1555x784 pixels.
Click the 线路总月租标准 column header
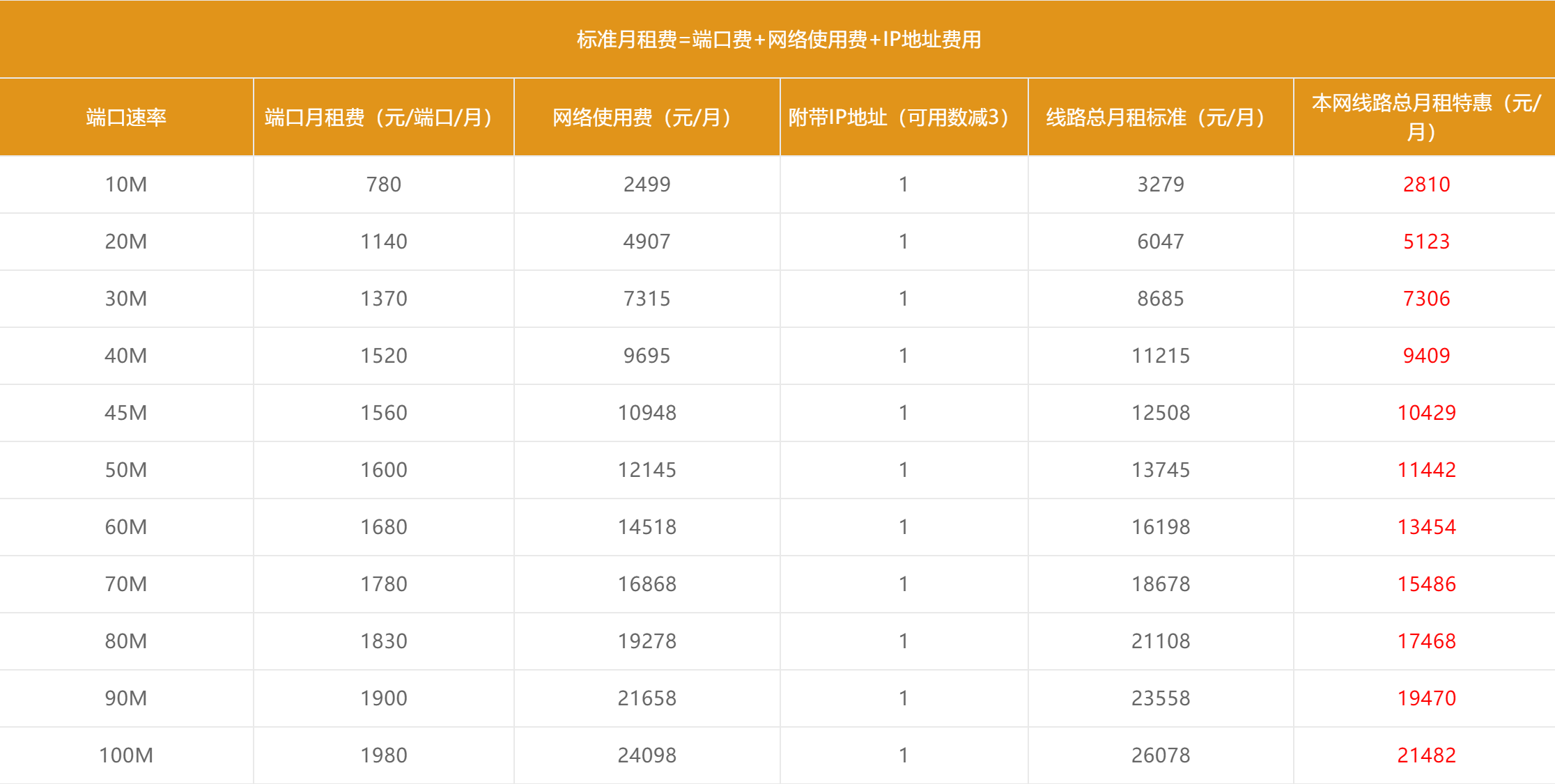(1160, 117)
